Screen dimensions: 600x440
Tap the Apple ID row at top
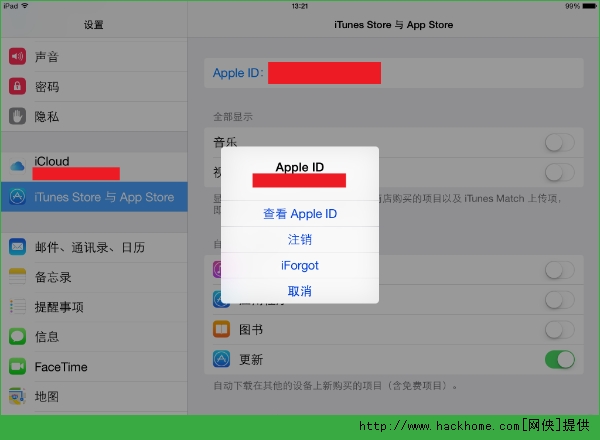coord(394,73)
